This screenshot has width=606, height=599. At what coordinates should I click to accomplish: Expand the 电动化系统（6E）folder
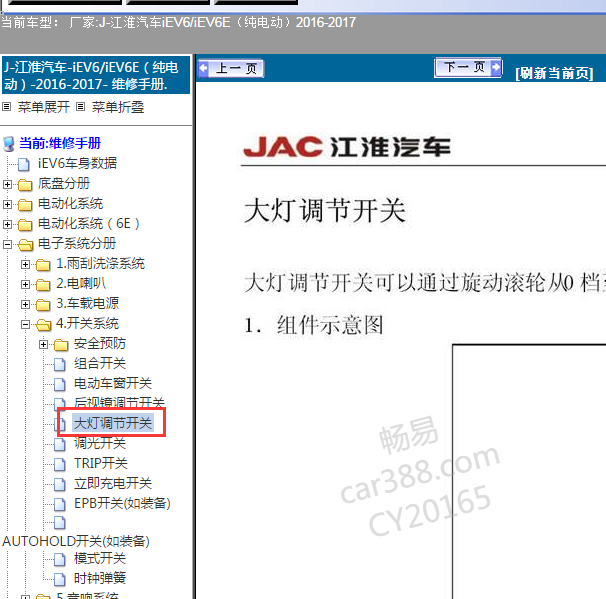pos(7,224)
